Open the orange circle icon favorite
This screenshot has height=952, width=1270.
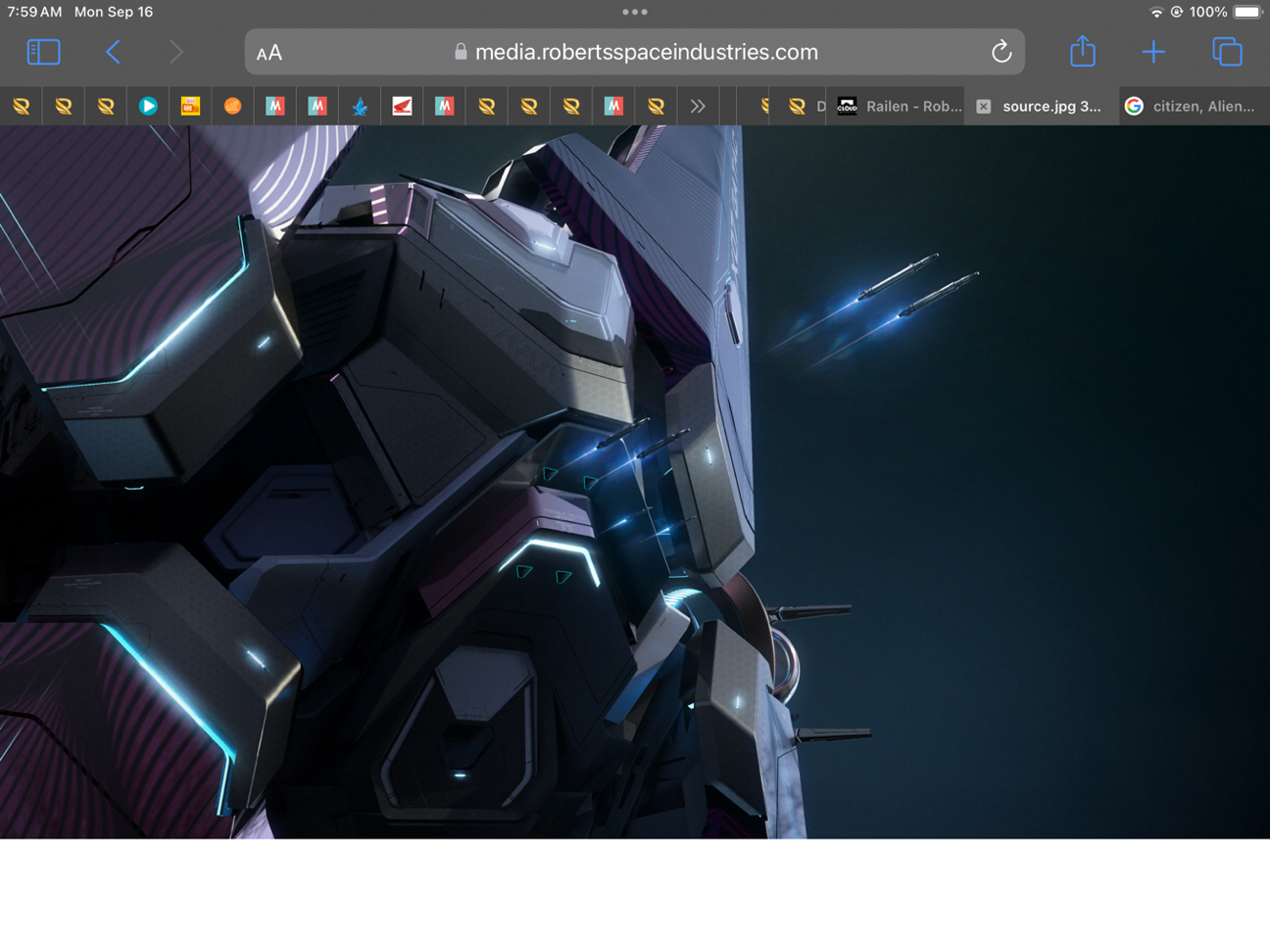[232, 106]
